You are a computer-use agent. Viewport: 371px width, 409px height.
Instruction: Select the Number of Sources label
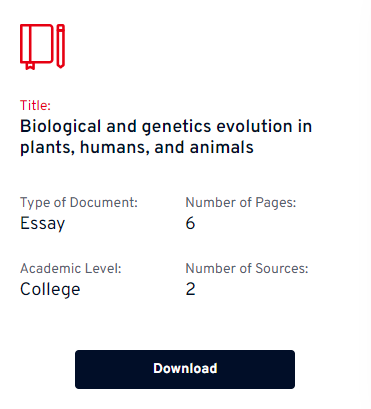247,268
